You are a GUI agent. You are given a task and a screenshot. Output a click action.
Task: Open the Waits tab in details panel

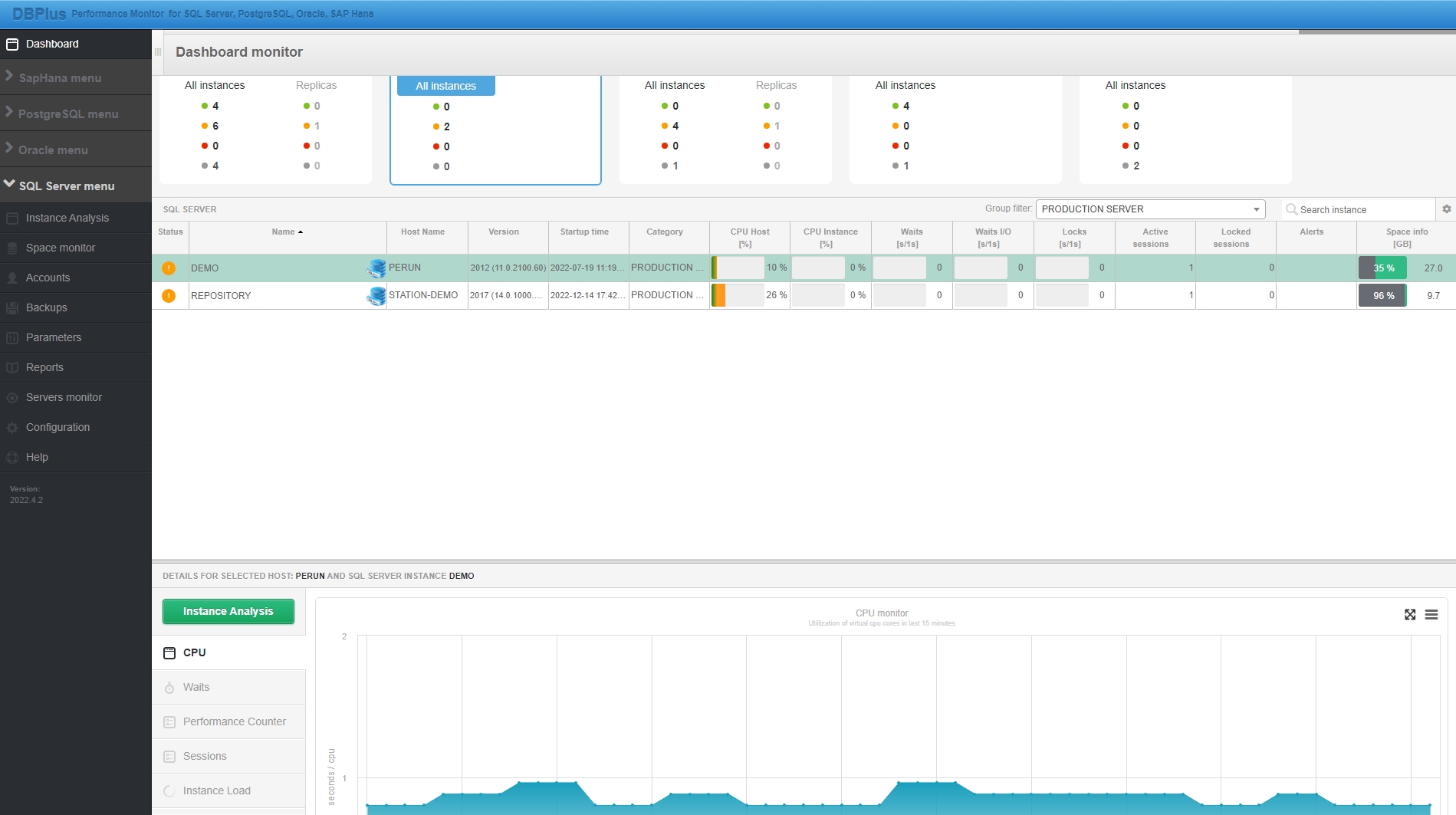196,688
